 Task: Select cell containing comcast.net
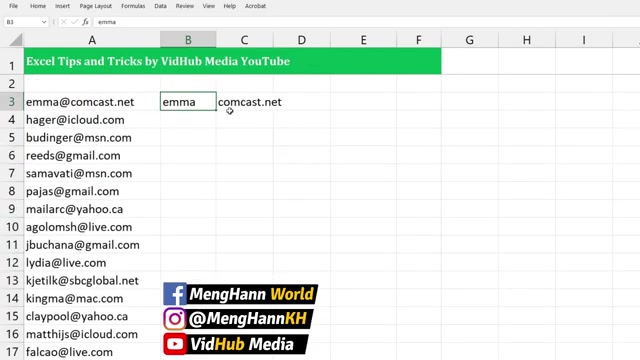click(x=245, y=102)
